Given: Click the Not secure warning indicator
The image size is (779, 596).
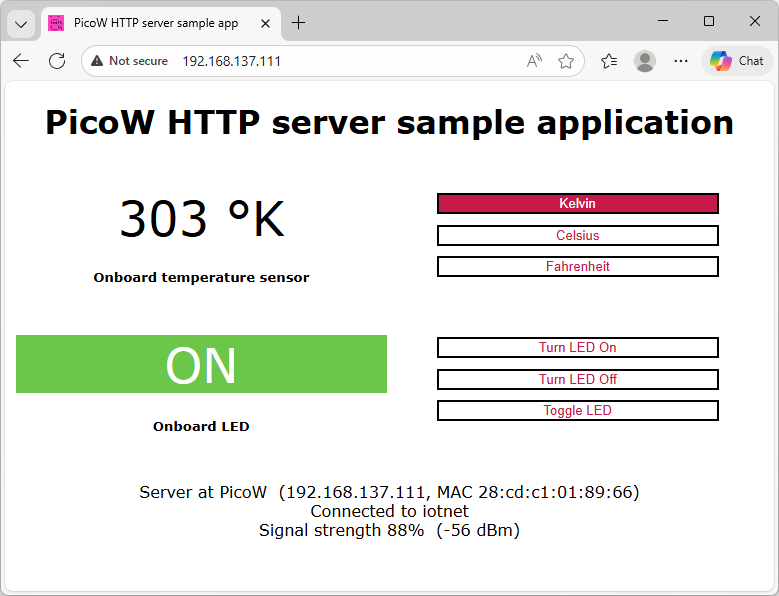Looking at the screenshot, I should 129,61.
